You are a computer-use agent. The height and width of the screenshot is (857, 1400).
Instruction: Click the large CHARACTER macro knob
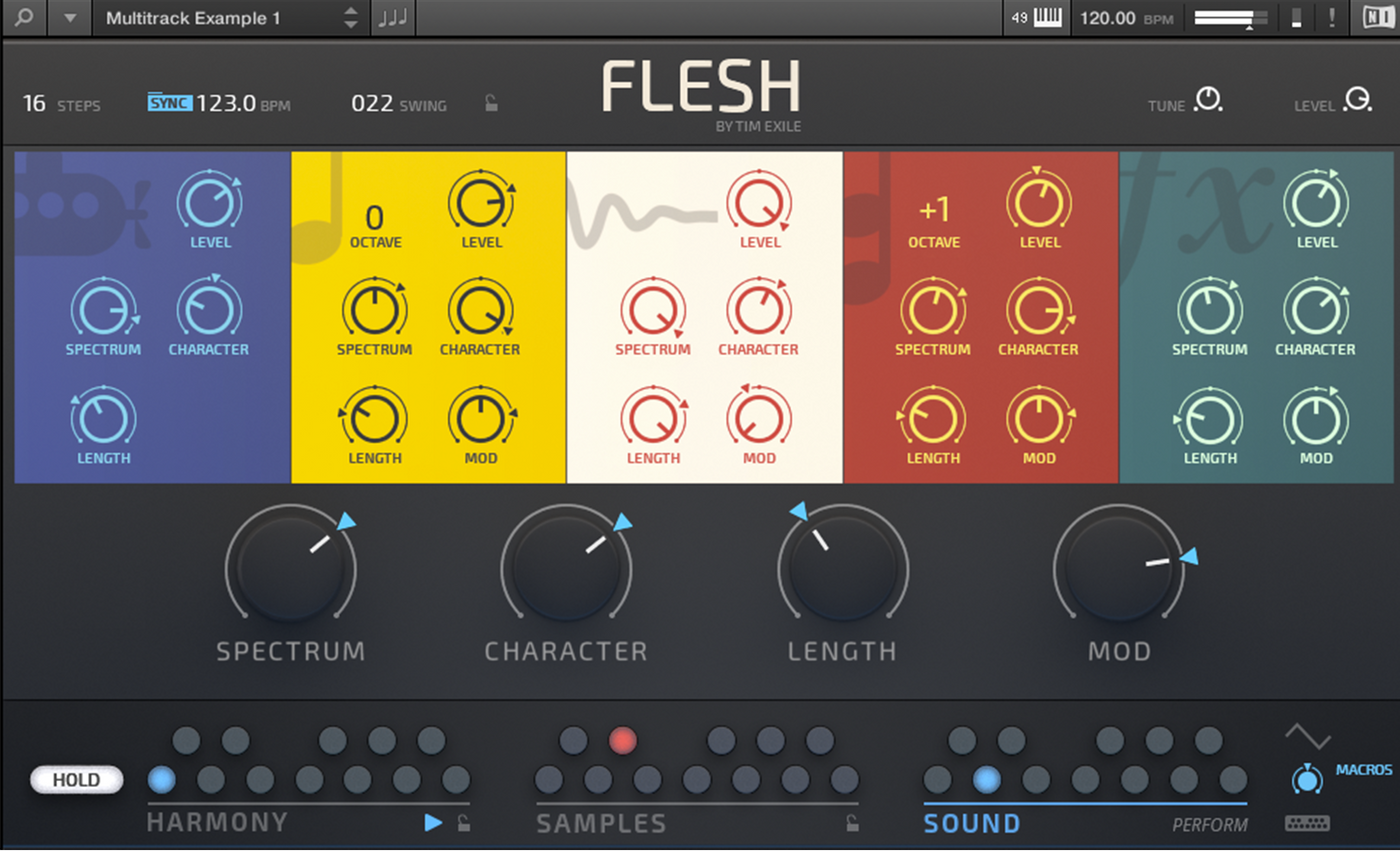[x=566, y=567]
